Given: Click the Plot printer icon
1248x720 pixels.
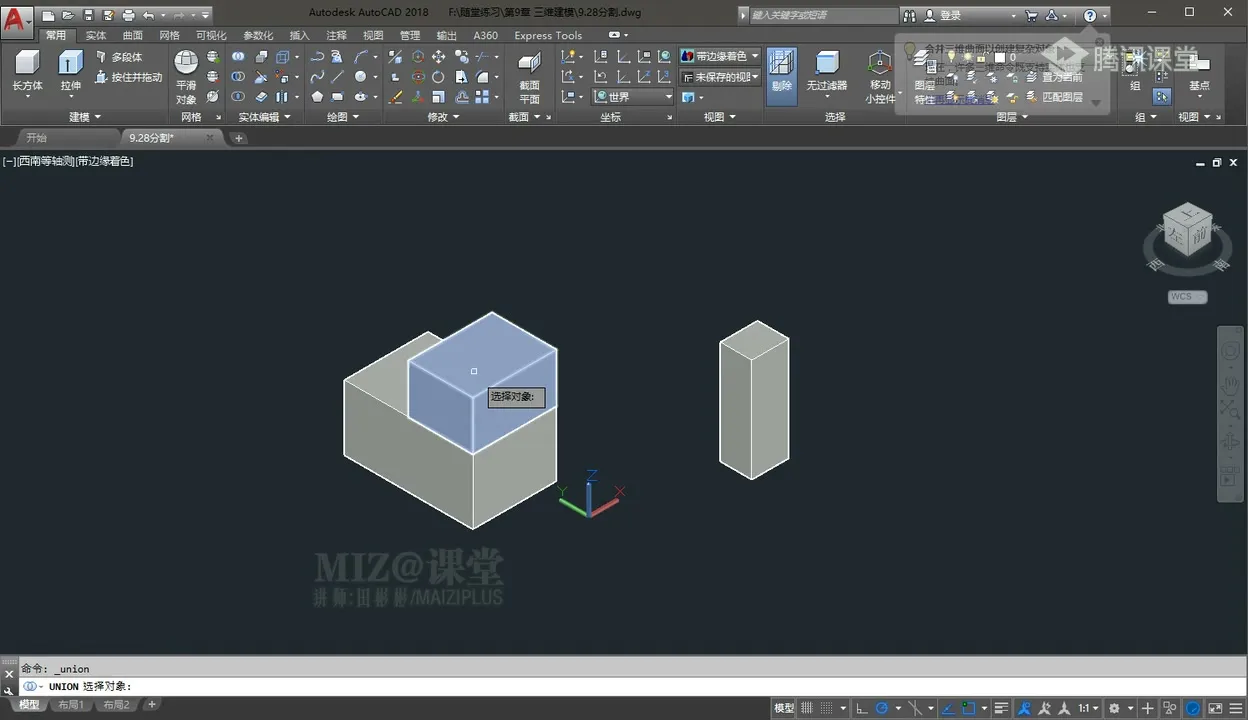Looking at the screenshot, I should pyautogui.click(x=128, y=16).
